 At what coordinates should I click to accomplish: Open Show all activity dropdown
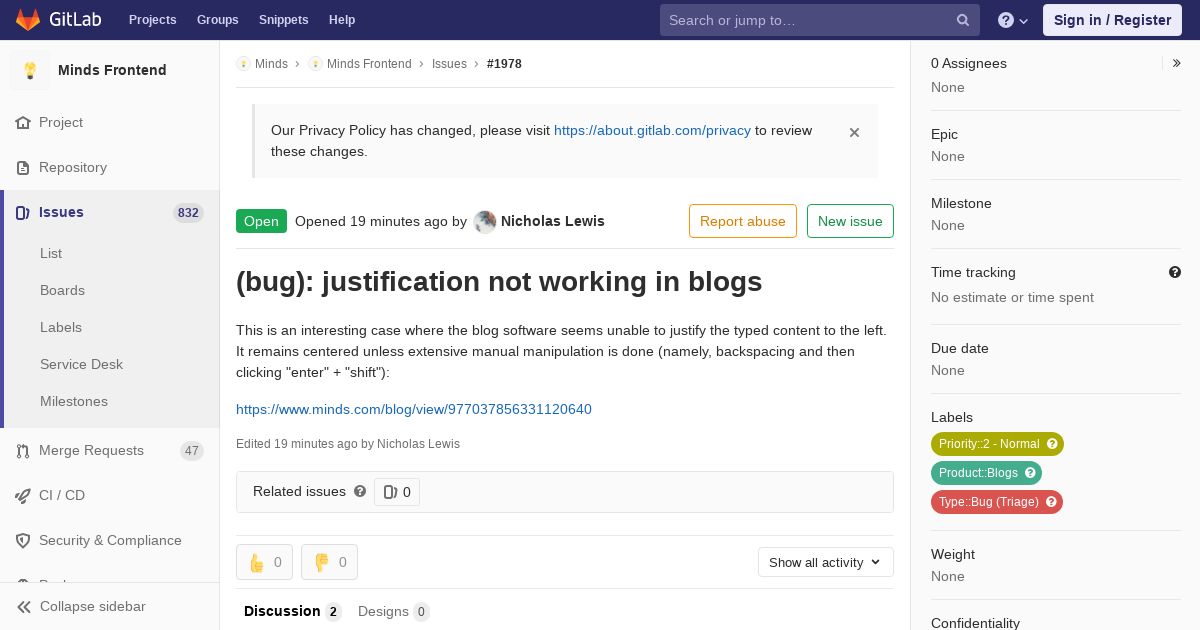[x=826, y=562]
